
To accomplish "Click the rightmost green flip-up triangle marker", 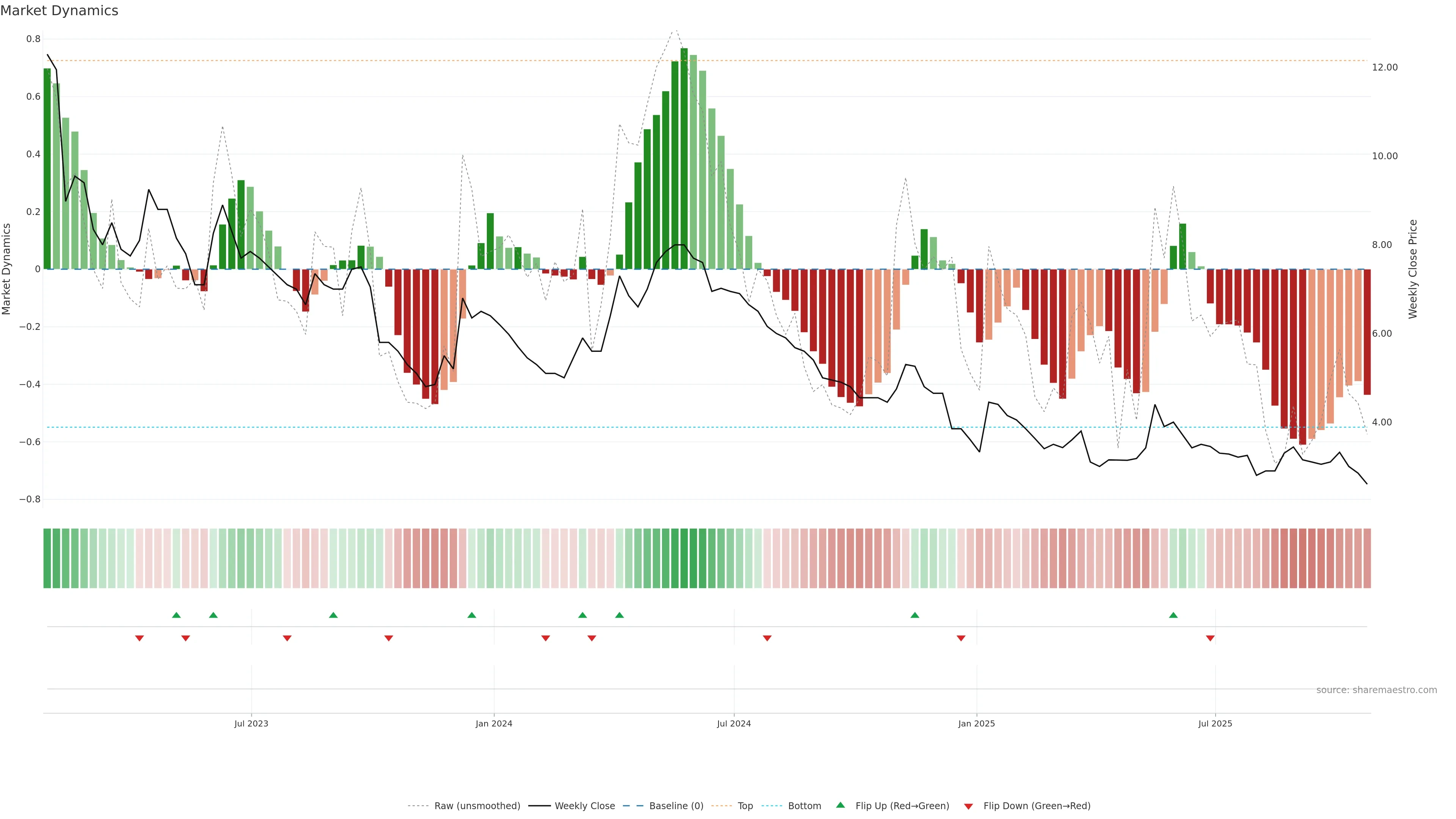I will point(1174,615).
